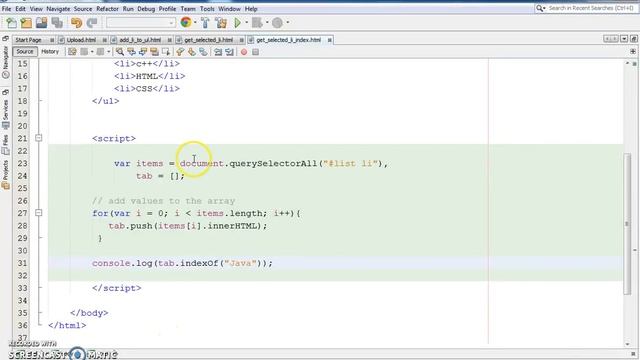Click the Save All icon
640x360 pixels.
click(x=57, y=23)
